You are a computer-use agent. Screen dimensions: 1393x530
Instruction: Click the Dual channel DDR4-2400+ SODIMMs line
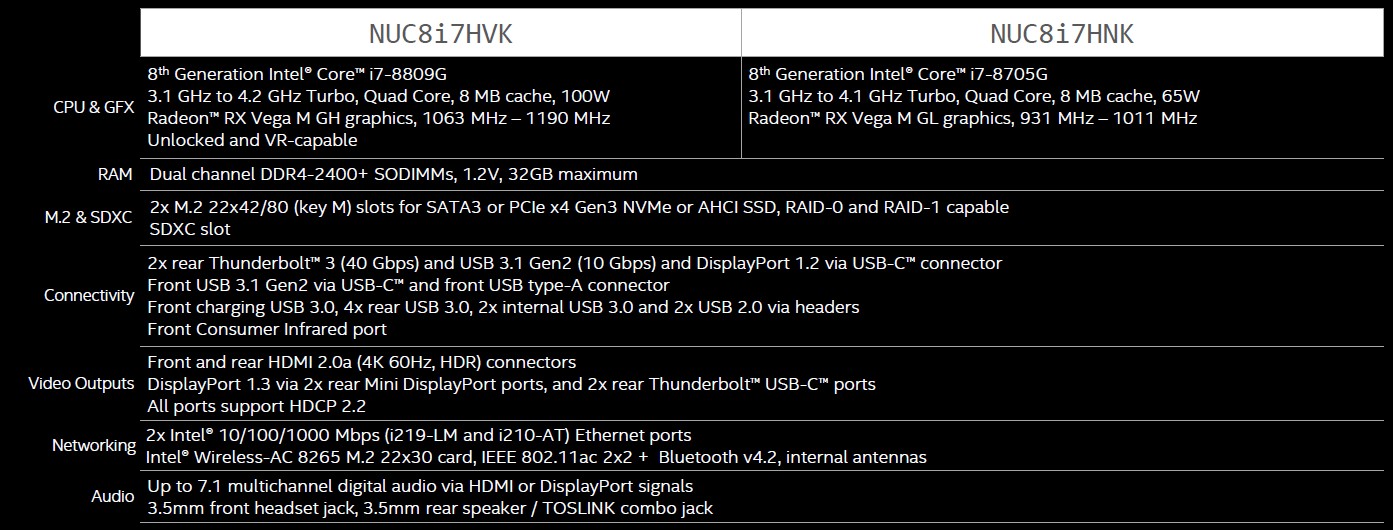tap(392, 174)
